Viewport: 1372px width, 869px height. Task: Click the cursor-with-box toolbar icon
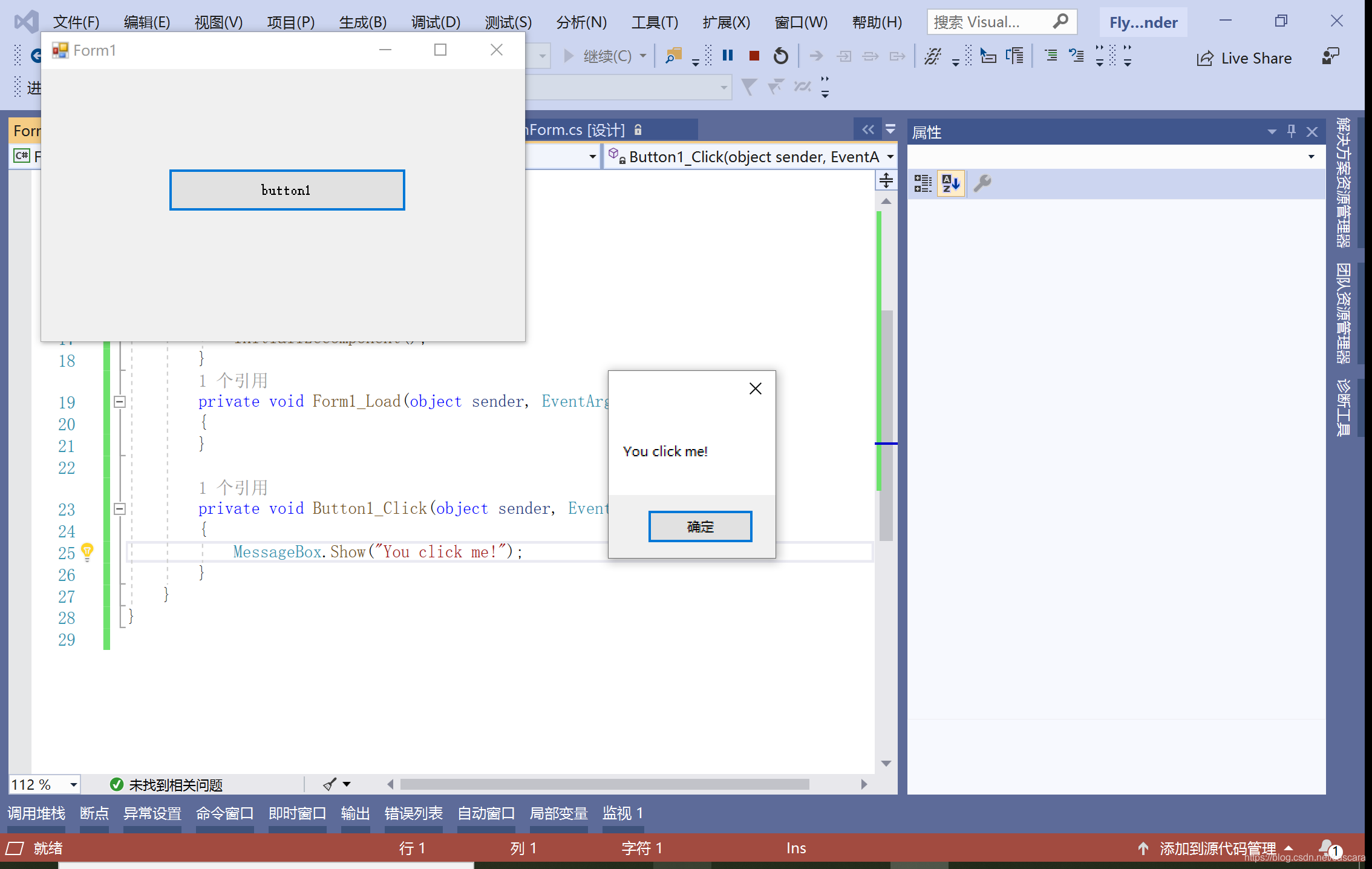(x=988, y=56)
